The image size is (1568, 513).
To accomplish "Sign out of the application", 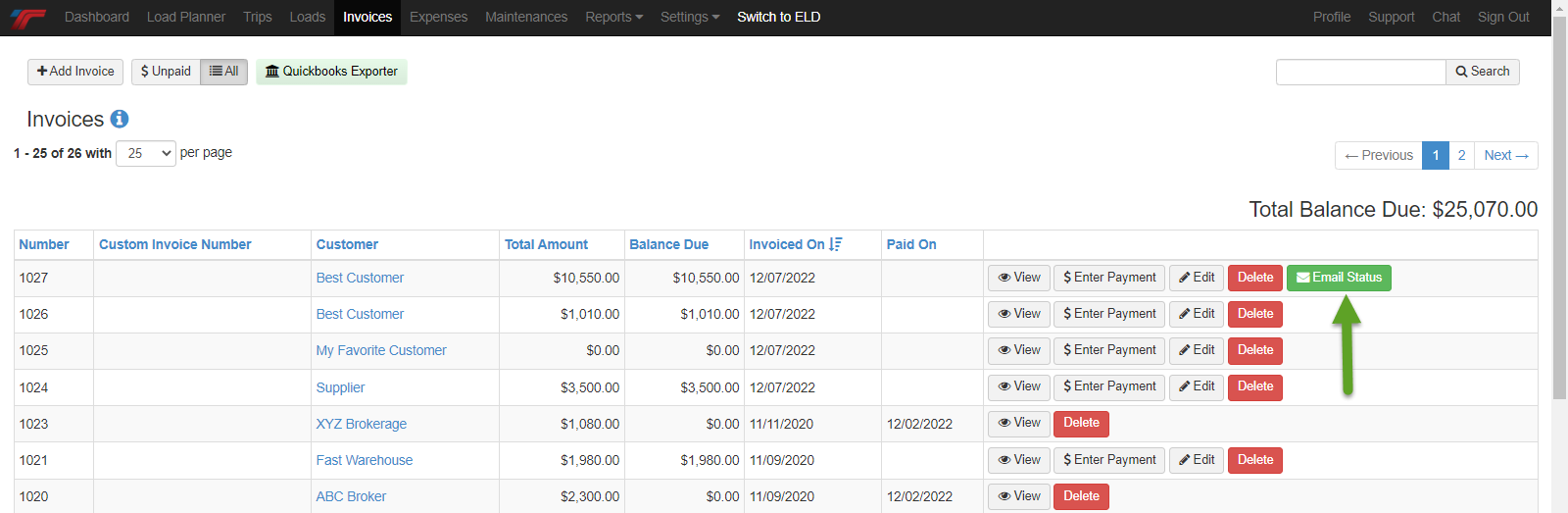I will tap(1503, 17).
